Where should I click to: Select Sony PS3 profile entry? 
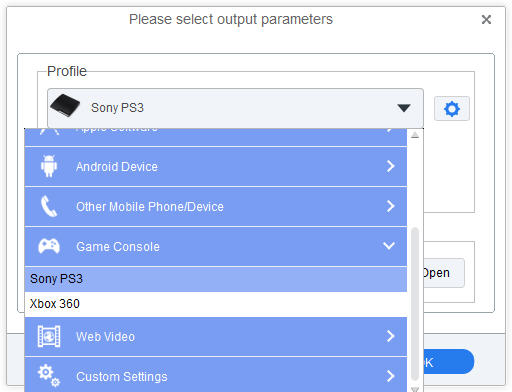point(216,279)
